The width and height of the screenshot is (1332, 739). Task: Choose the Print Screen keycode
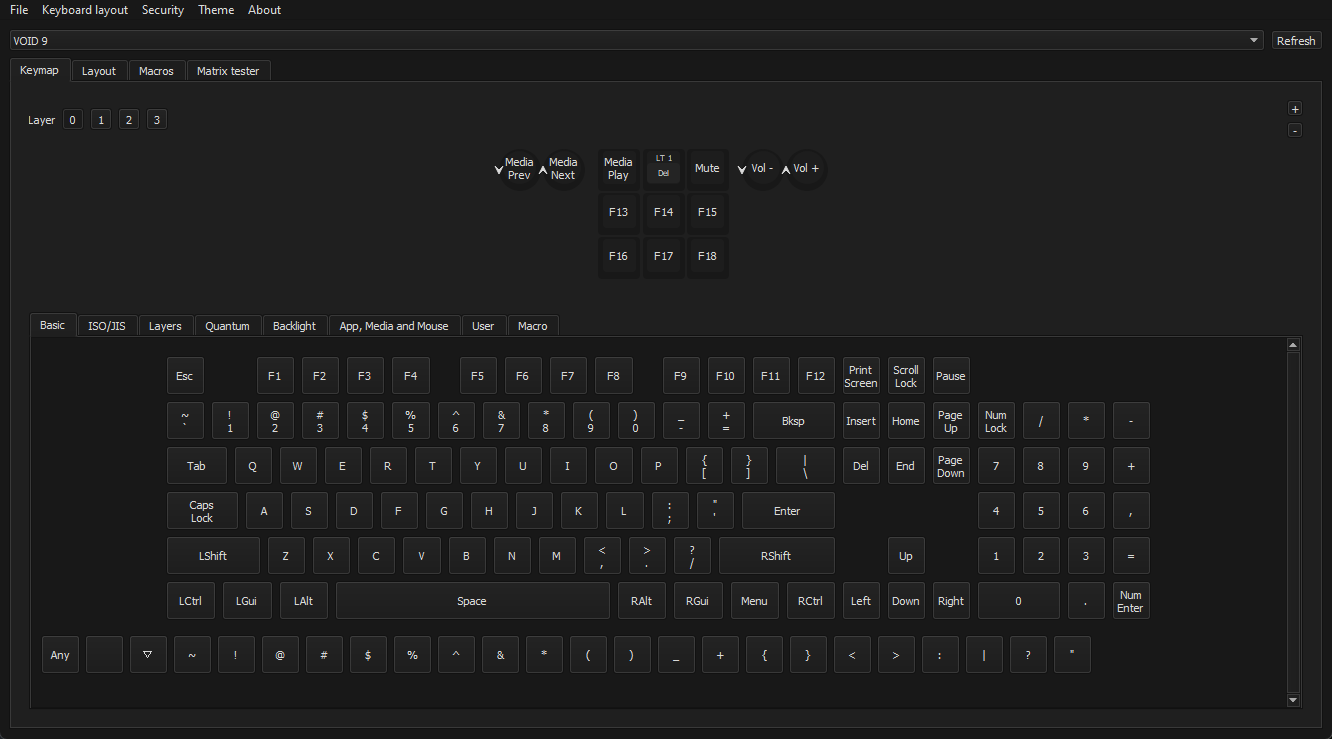(x=861, y=376)
